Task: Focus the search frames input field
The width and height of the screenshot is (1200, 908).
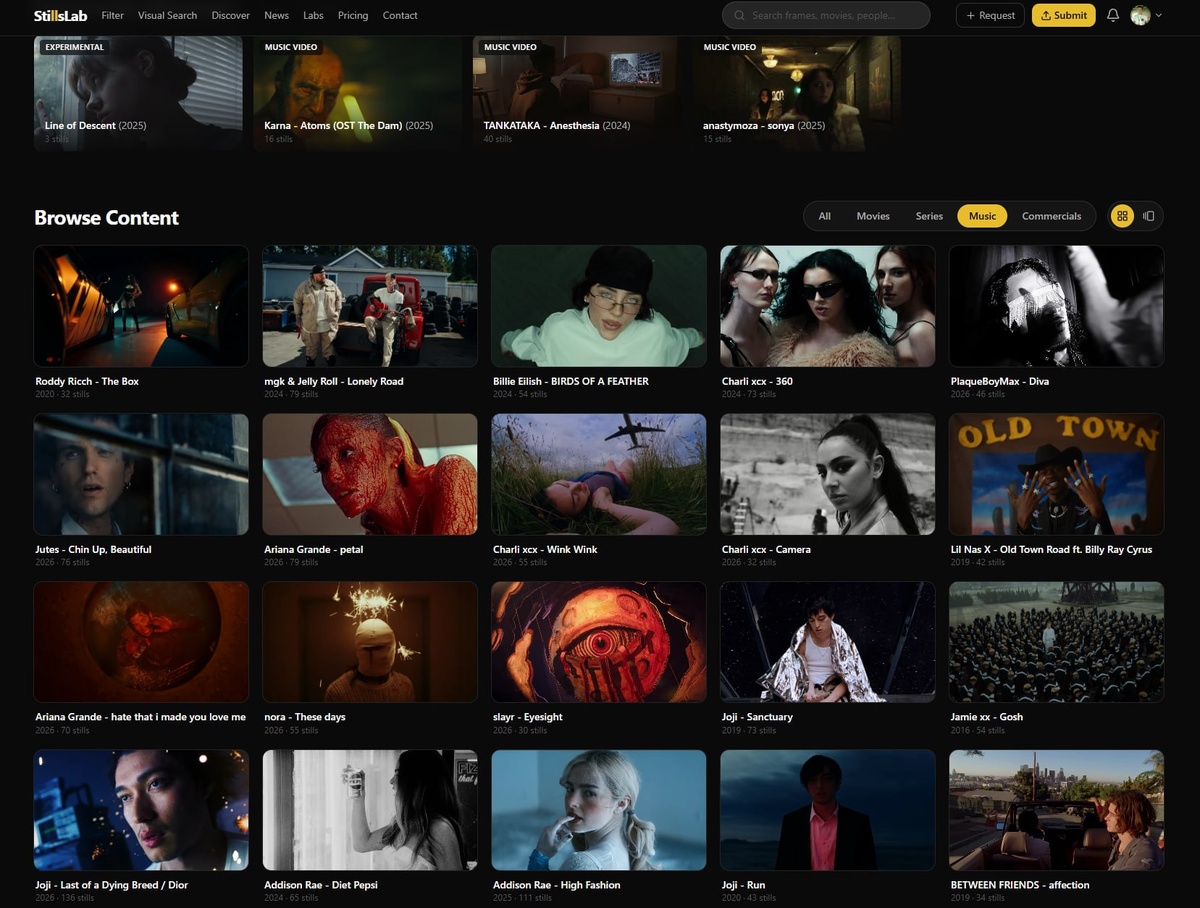Action: [826, 15]
